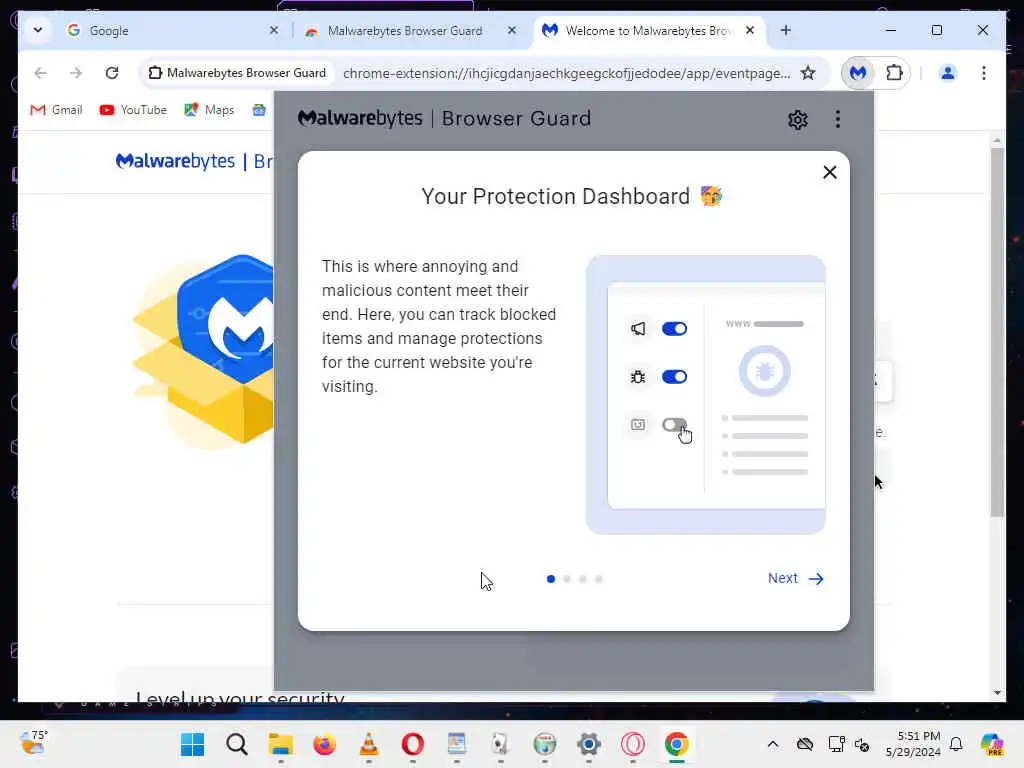The width and height of the screenshot is (1024, 768).
Task: Bookmark this page with the star
Action: [x=808, y=73]
